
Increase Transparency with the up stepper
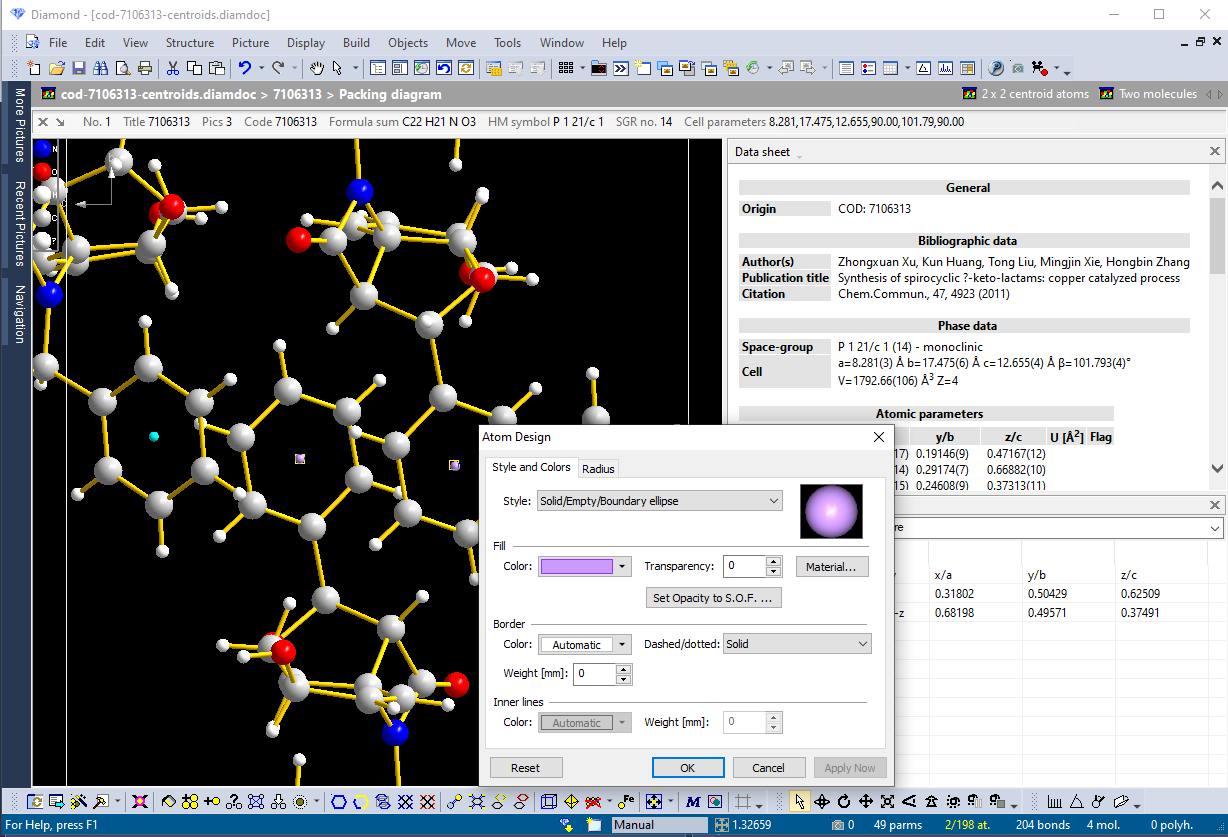pos(774,561)
